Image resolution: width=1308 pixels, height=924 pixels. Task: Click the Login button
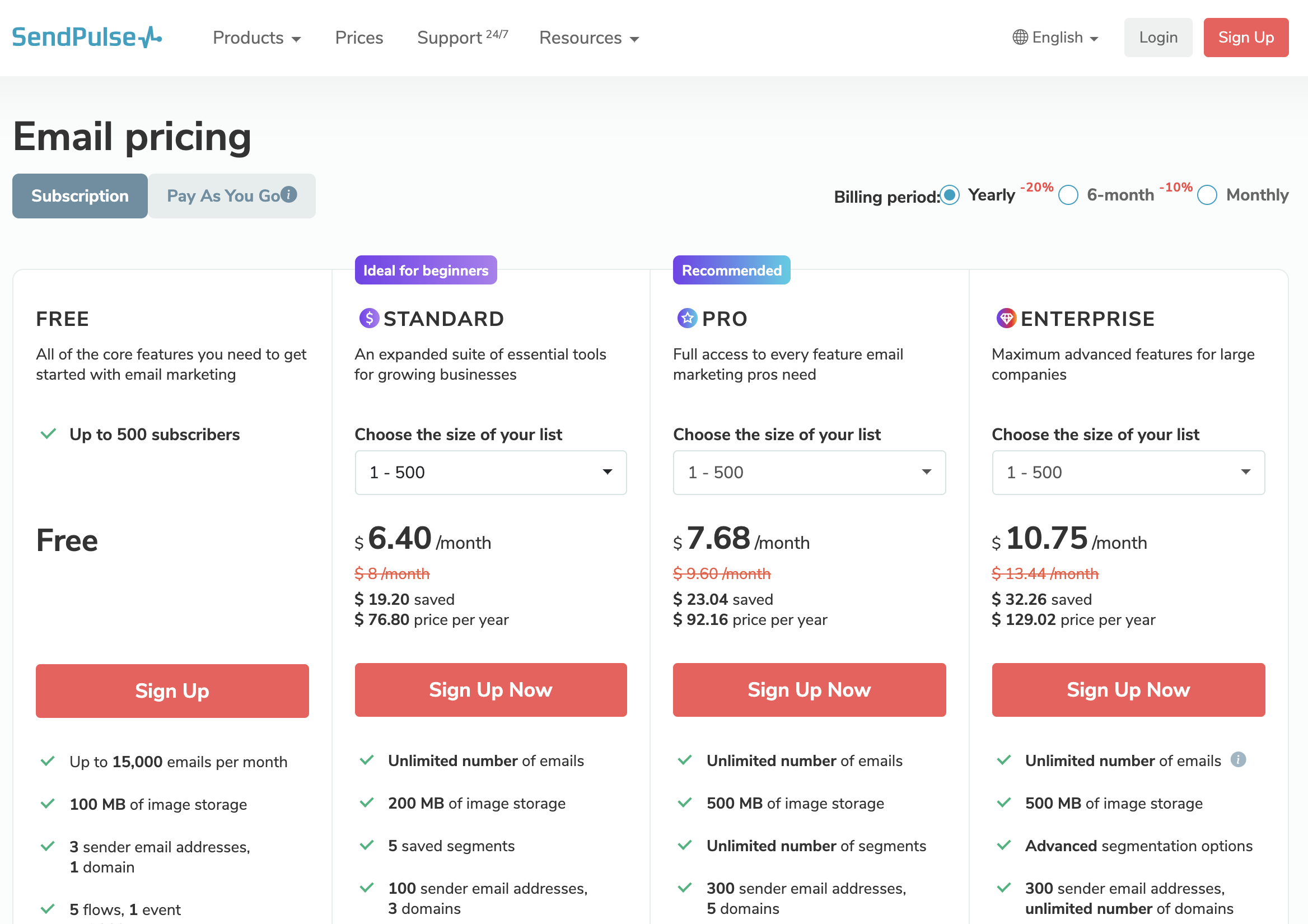(x=1158, y=37)
